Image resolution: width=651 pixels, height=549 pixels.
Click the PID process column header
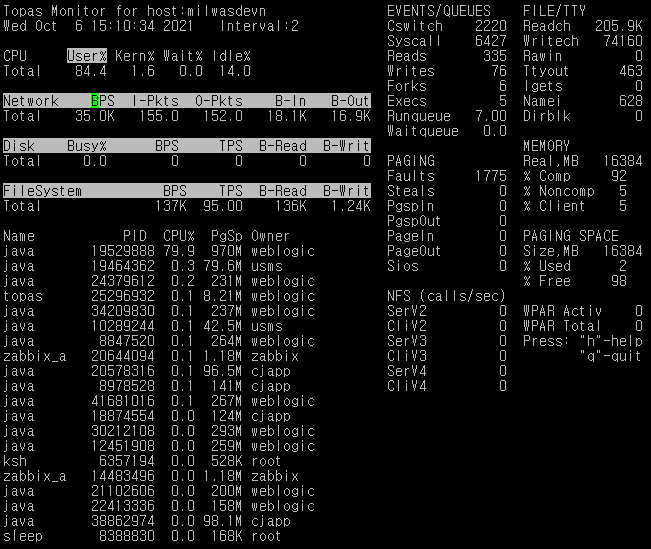pos(135,236)
